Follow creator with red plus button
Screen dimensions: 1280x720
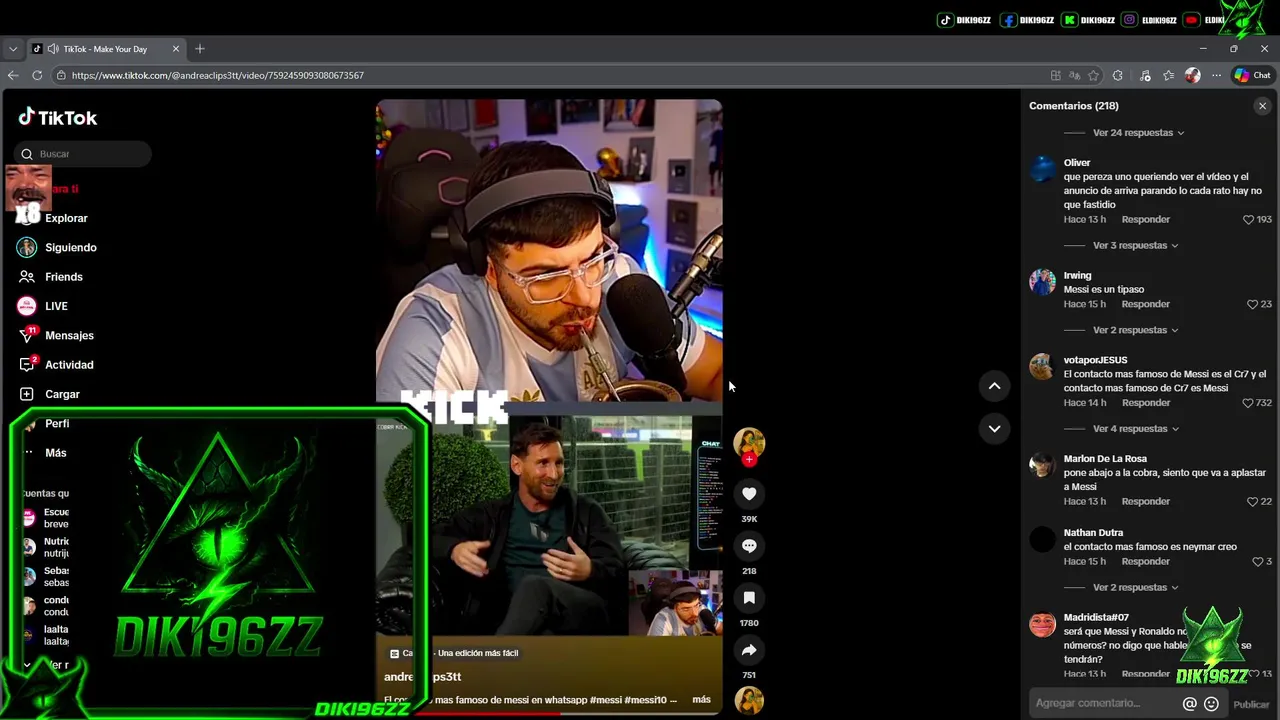pyautogui.click(x=749, y=460)
